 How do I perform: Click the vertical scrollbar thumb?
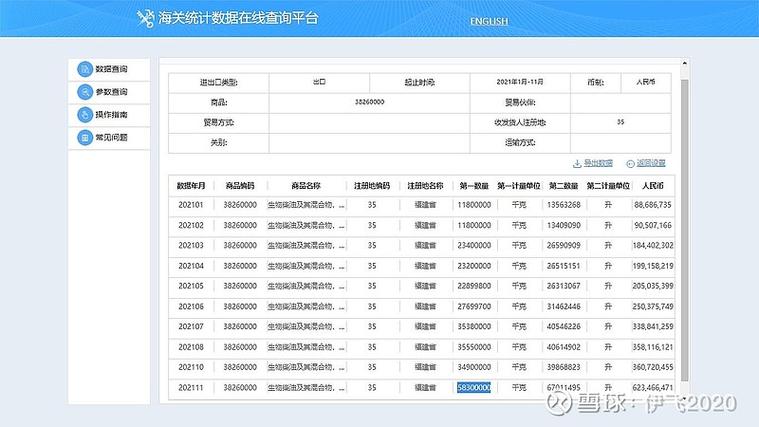tap(684, 230)
